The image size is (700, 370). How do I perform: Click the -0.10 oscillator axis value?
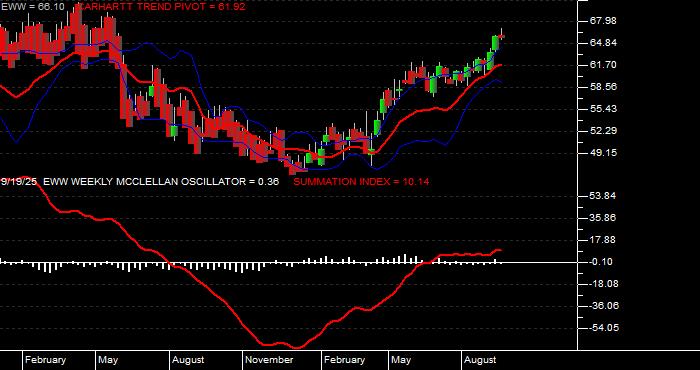[x=602, y=262]
